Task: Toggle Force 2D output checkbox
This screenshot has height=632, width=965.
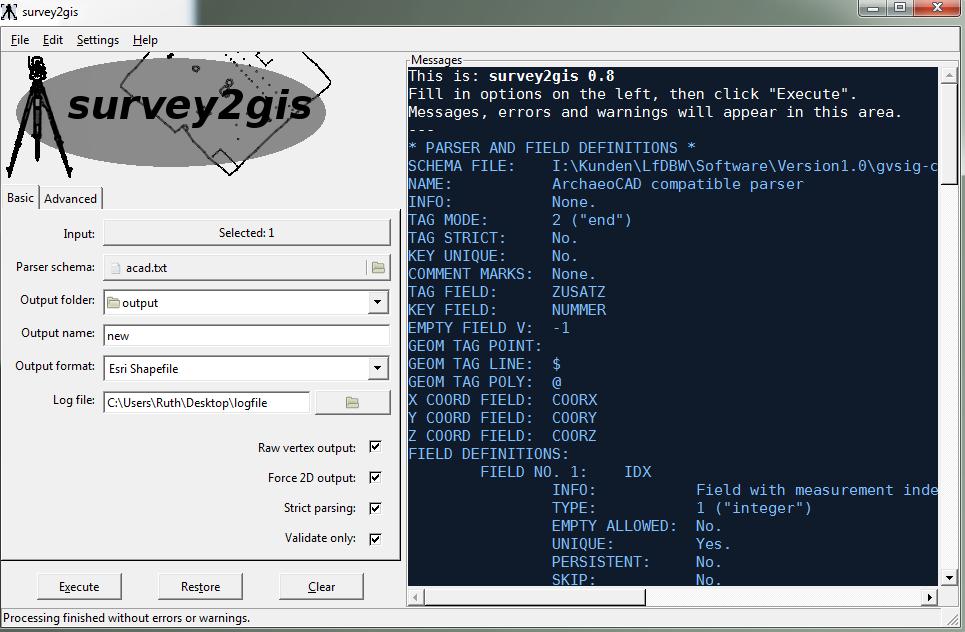Action: [375, 478]
